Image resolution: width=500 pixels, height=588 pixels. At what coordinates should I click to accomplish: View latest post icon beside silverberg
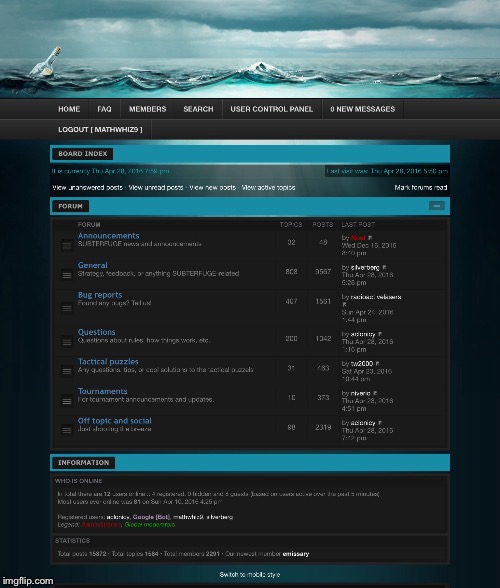pyautogui.click(x=384, y=267)
